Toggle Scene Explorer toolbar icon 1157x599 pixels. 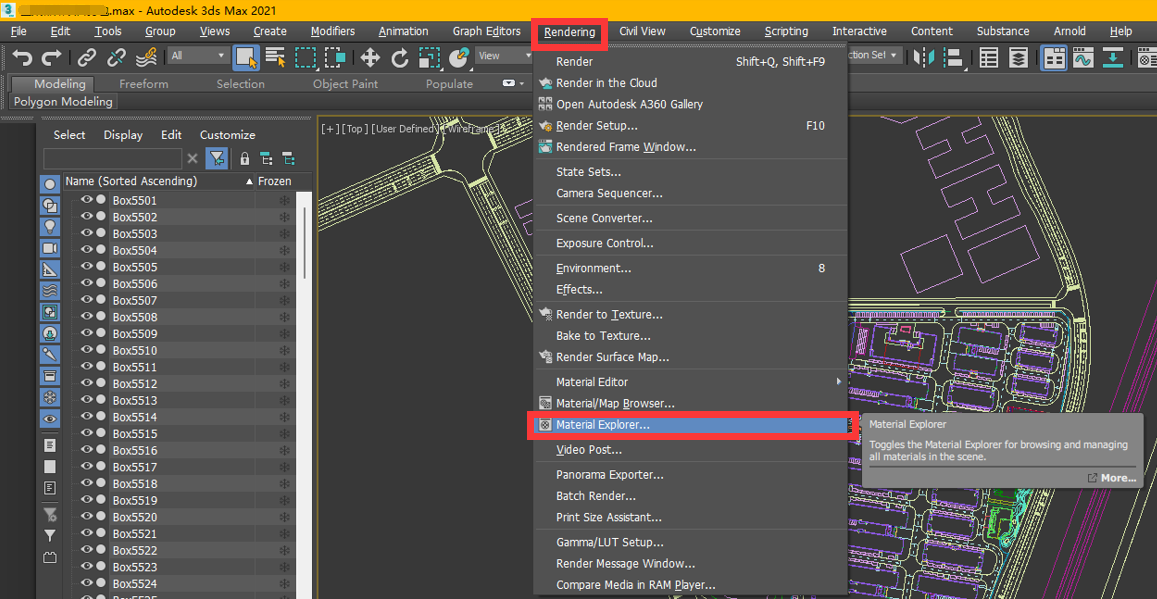pos(989,56)
